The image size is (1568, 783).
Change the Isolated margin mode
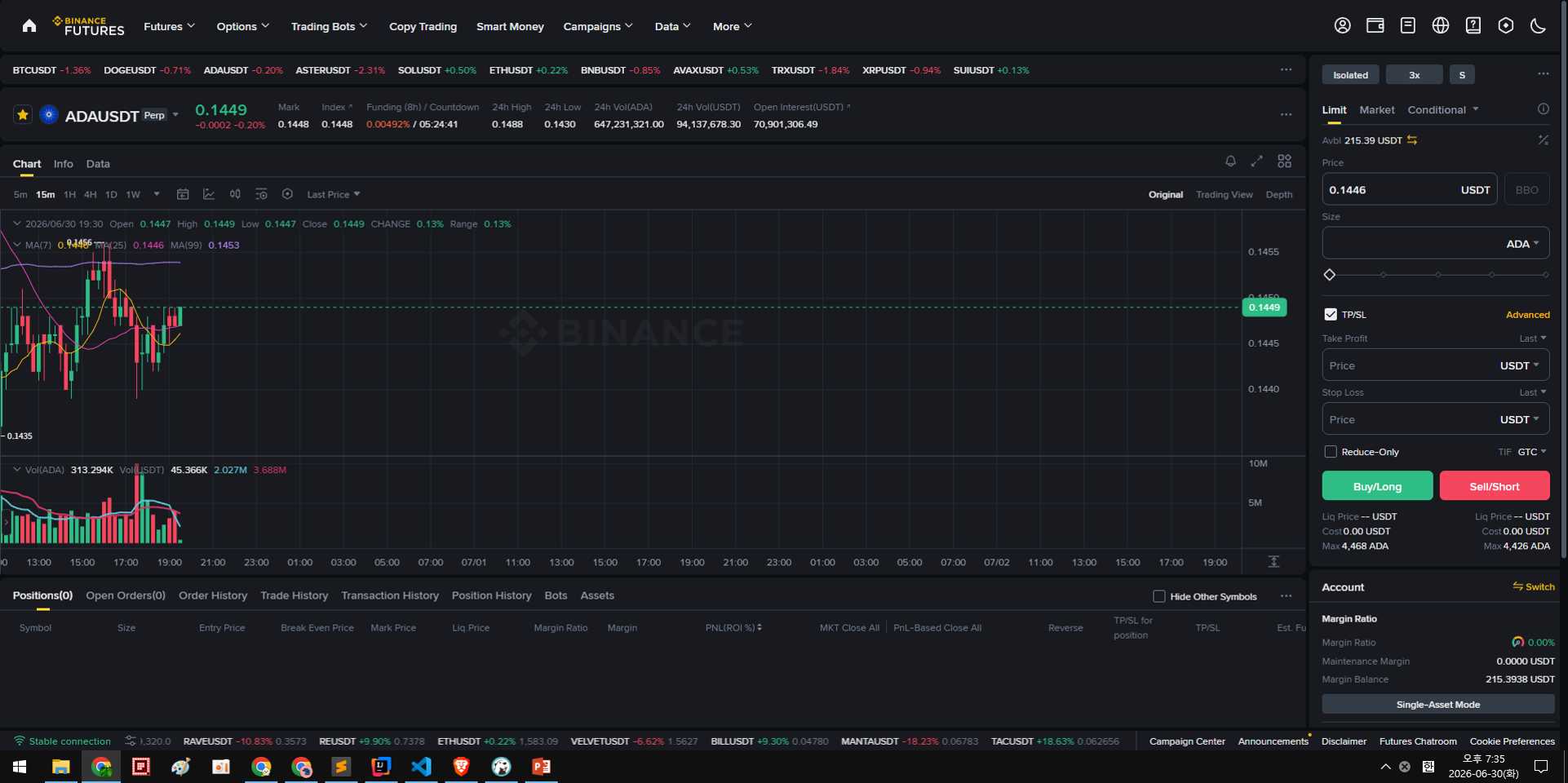(x=1350, y=75)
